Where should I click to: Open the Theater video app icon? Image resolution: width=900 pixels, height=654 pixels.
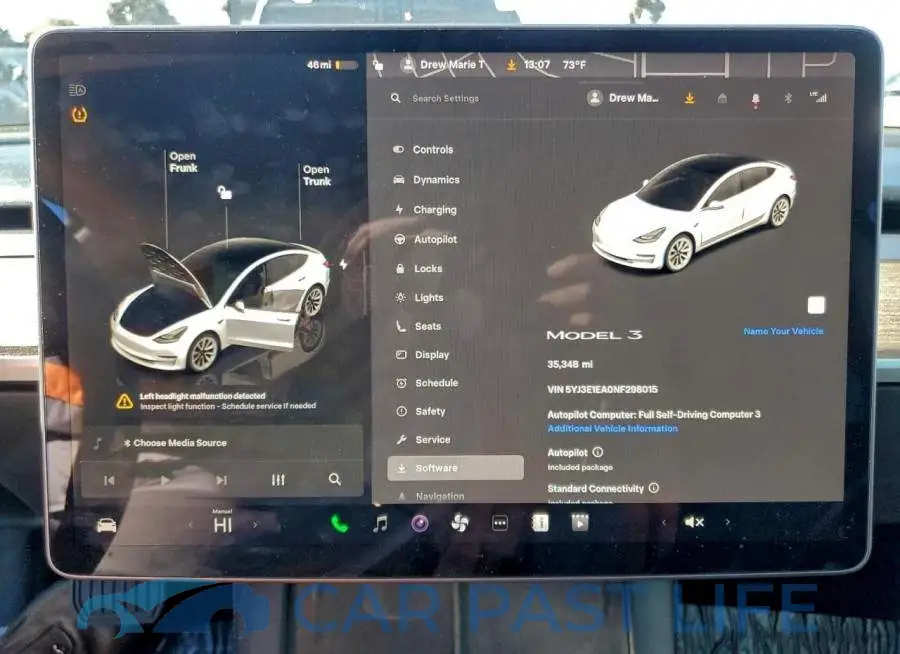point(580,523)
